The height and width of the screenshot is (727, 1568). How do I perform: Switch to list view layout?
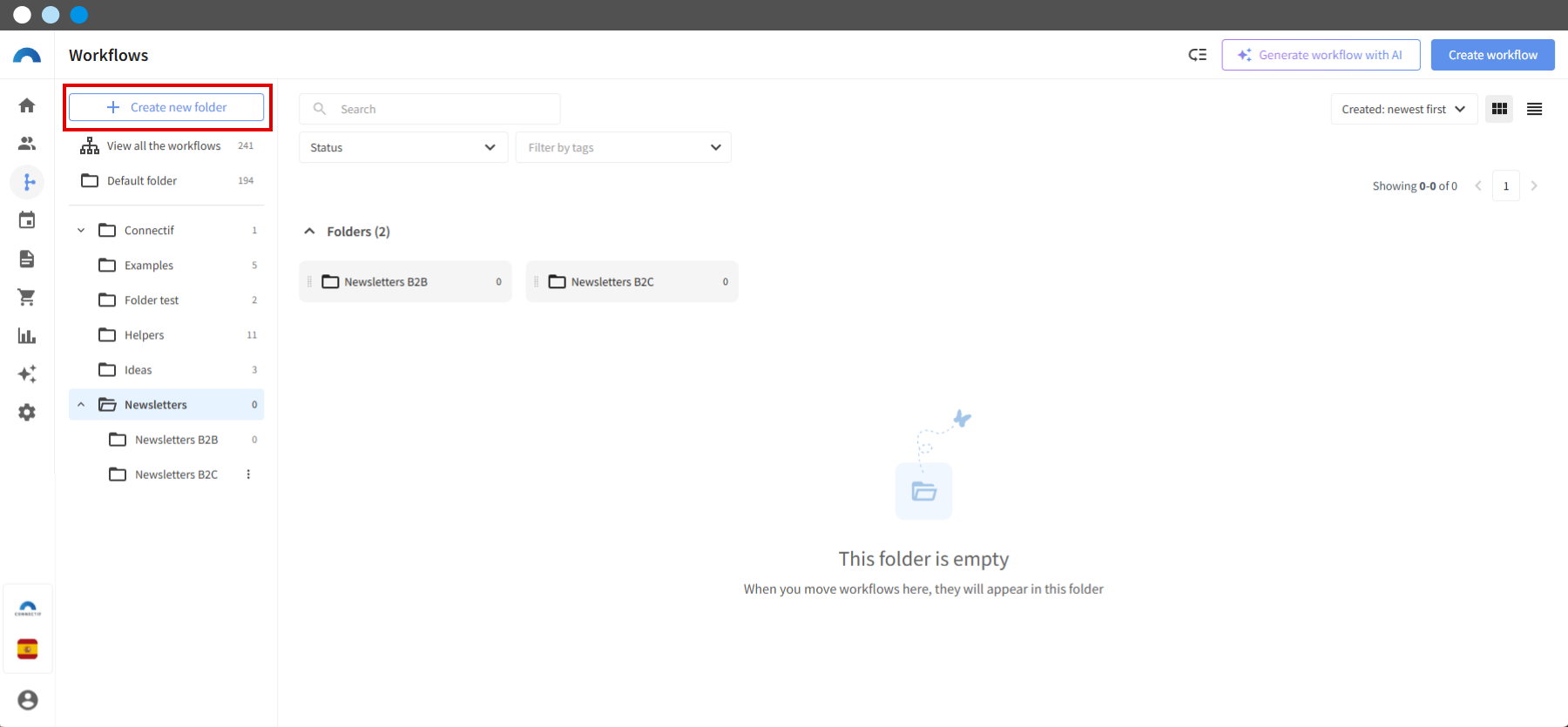1535,109
